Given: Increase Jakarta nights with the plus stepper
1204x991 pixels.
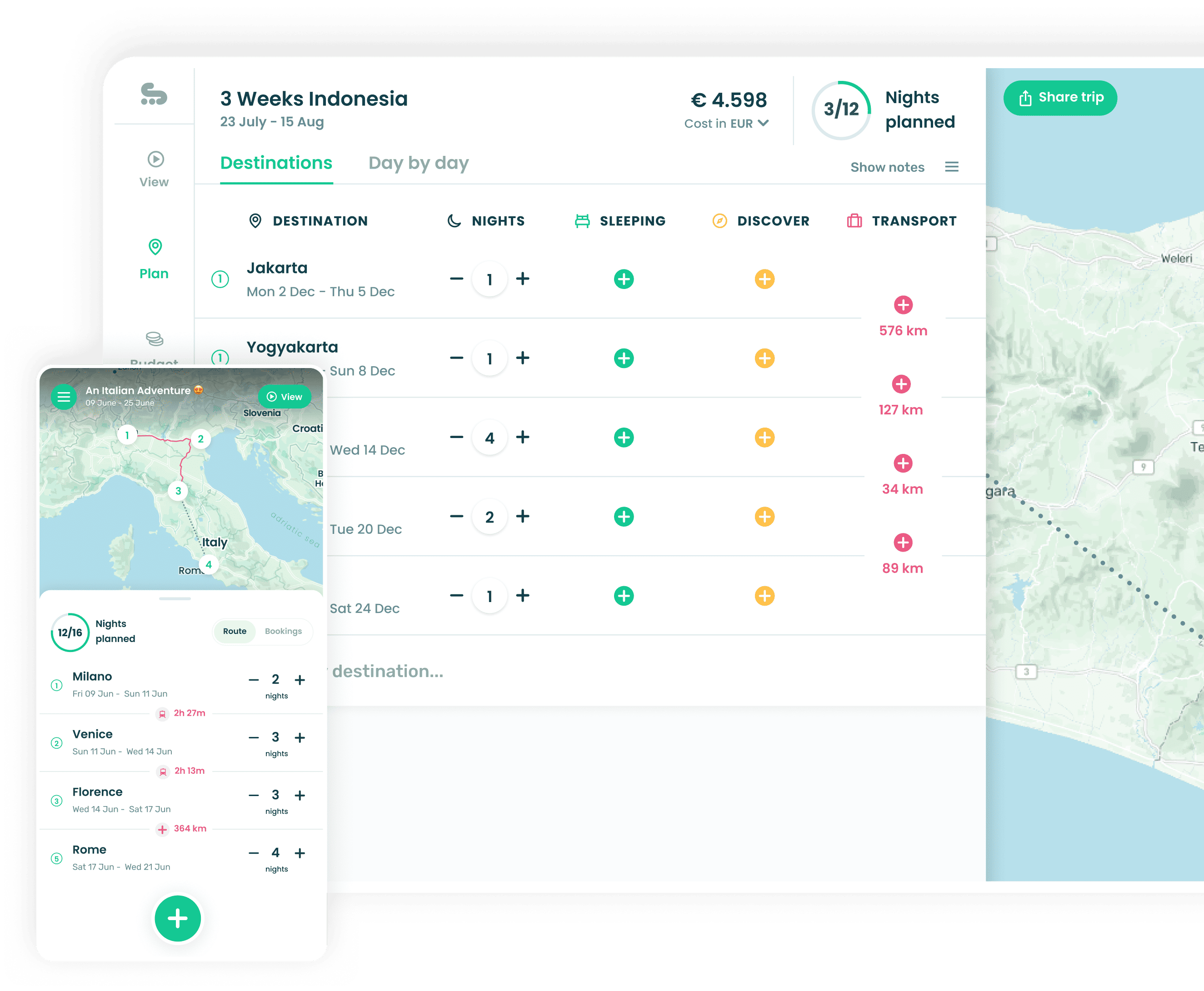Looking at the screenshot, I should pyautogui.click(x=522, y=279).
